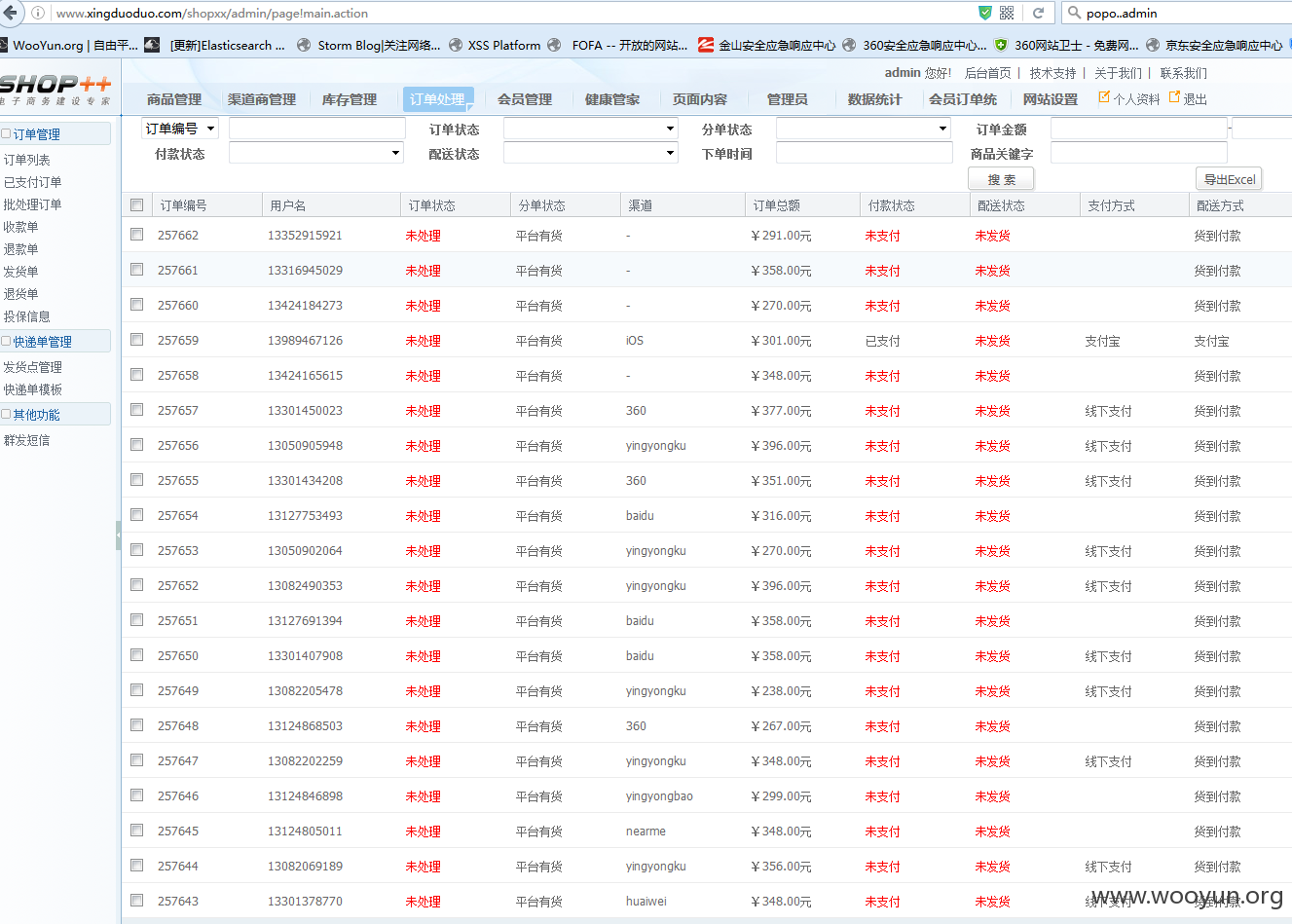Click the green shield security icon

coord(985,13)
